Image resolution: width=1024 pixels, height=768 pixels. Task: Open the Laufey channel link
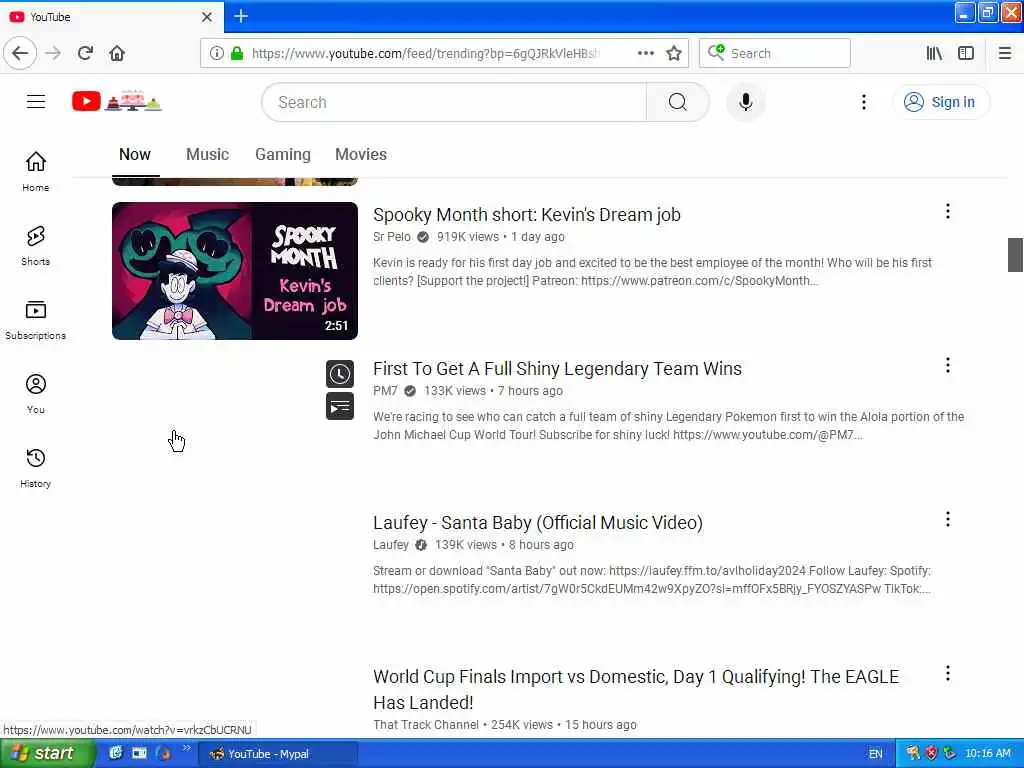(x=391, y=545)
